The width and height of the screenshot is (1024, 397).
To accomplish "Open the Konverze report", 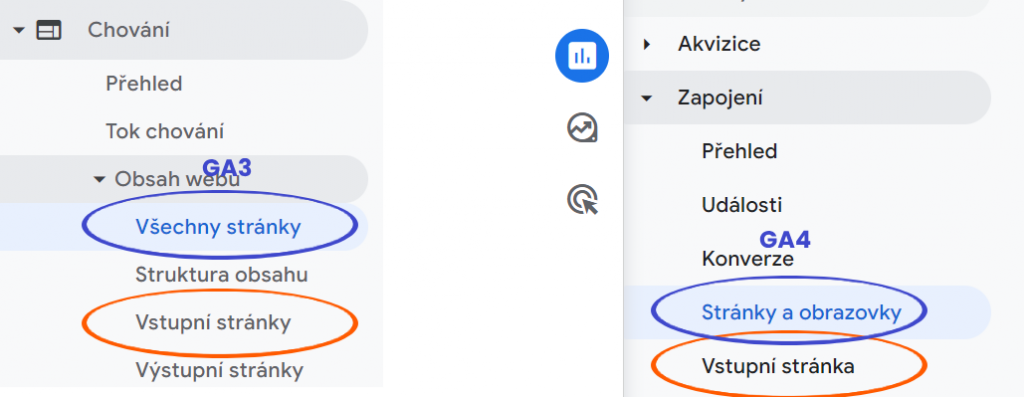I will point(748,259).
